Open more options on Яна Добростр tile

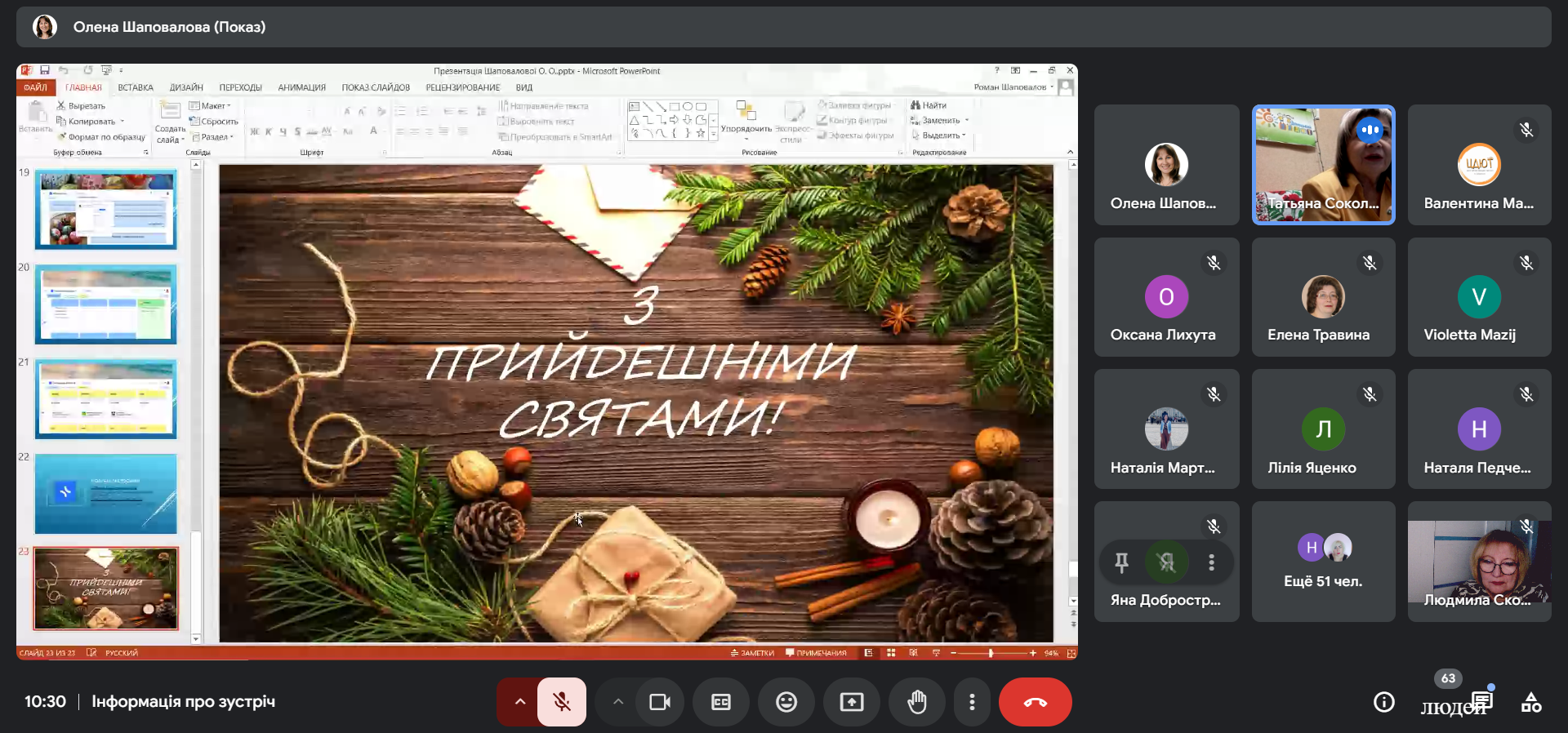point(1211,562)
